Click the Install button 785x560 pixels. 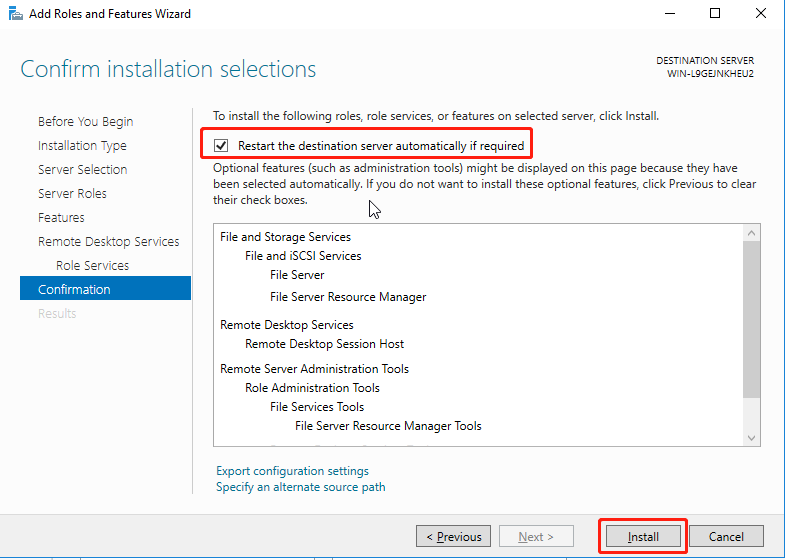[643, 537]
